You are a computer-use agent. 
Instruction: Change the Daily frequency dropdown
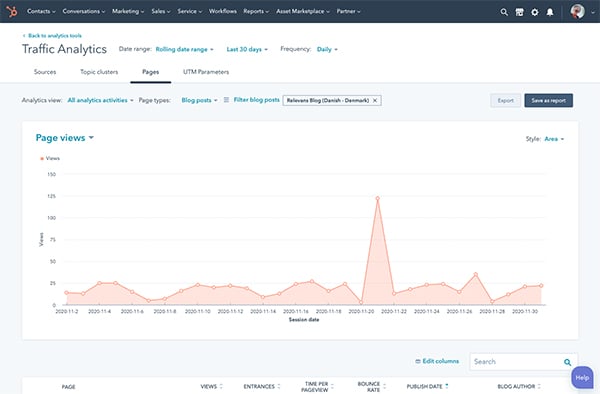[x=327, y=49]
